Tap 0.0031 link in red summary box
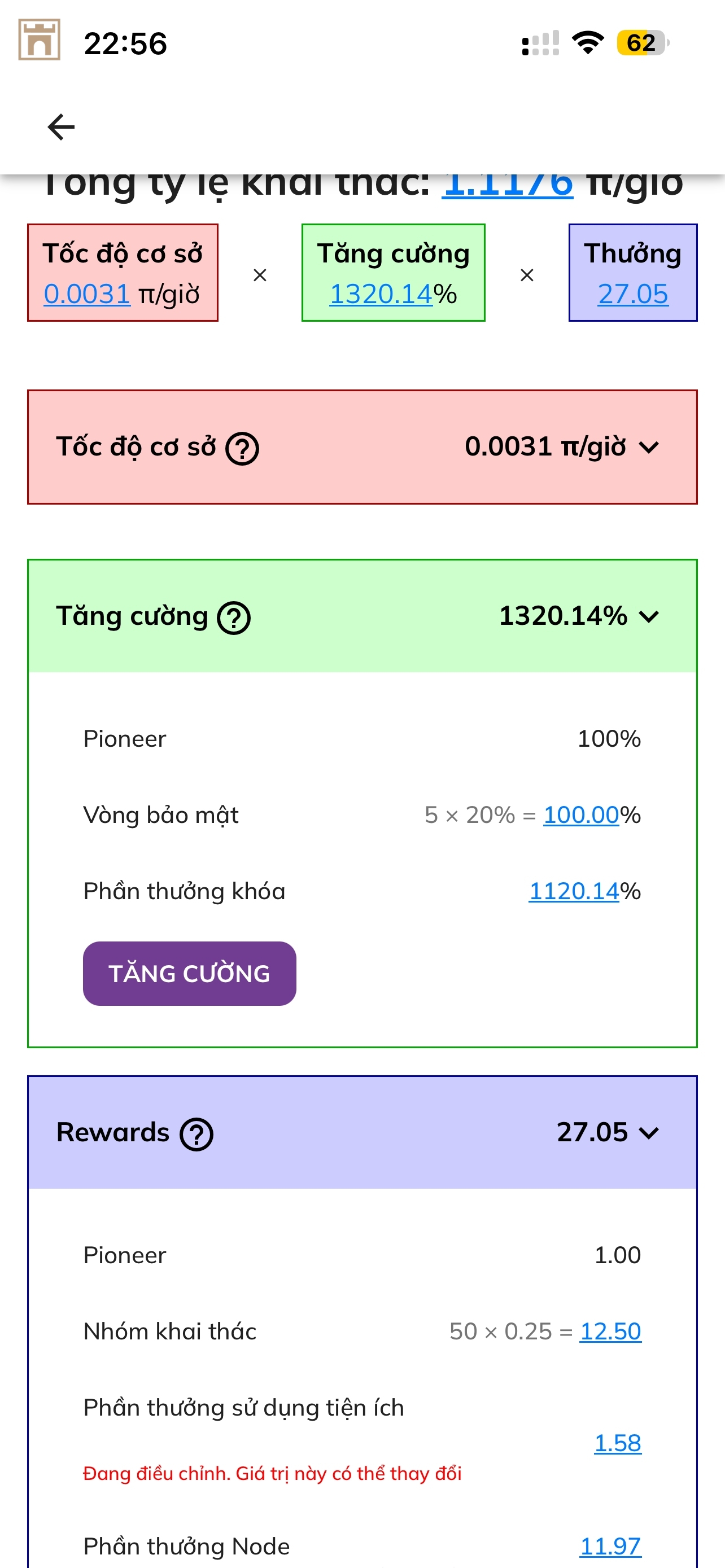The height and width of the screenshot is (1568, 725). click(x=87, y=294)
